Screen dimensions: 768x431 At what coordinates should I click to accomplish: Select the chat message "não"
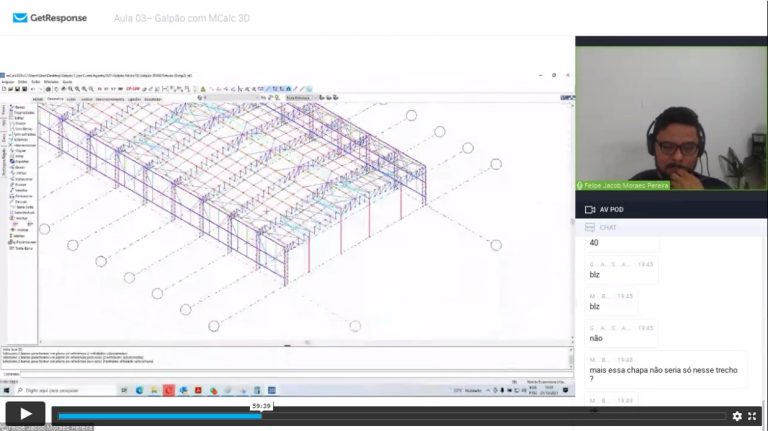tap(596, 338)
